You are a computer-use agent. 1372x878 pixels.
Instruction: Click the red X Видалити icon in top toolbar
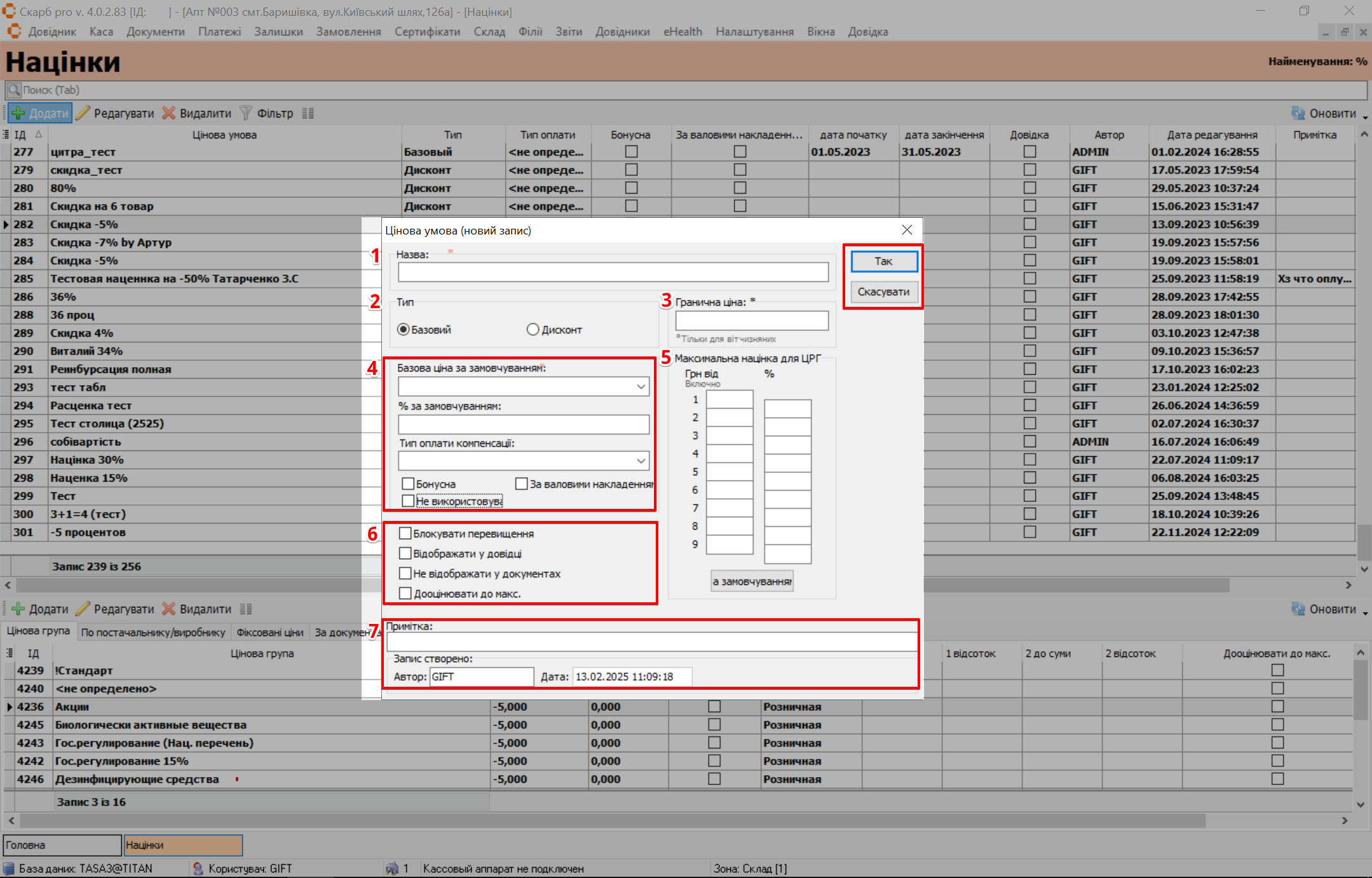point(168,113)
